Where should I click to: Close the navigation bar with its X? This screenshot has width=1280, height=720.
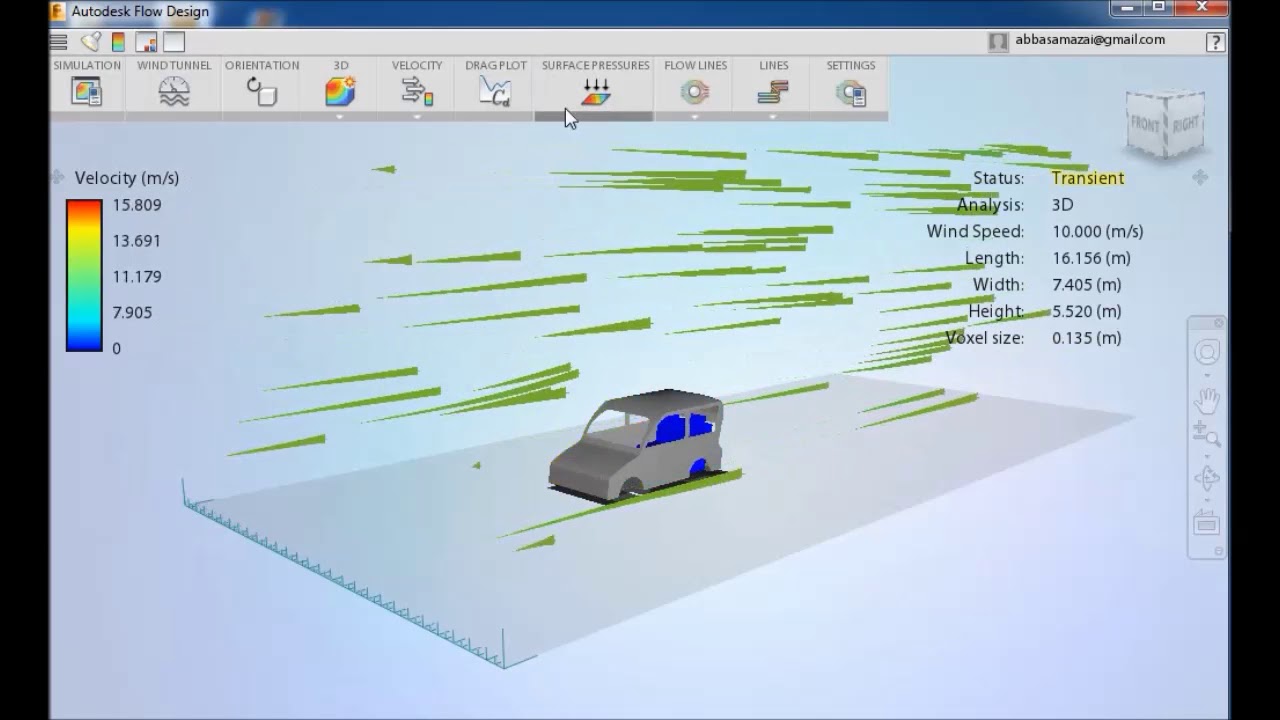tap(1219, 323)
